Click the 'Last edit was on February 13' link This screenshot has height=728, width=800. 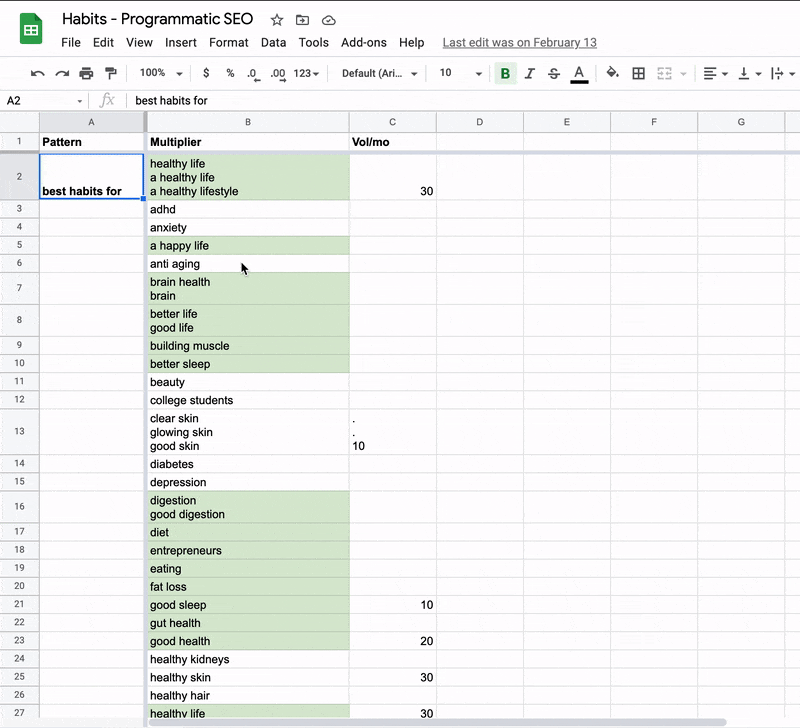[x=519, y=43]
